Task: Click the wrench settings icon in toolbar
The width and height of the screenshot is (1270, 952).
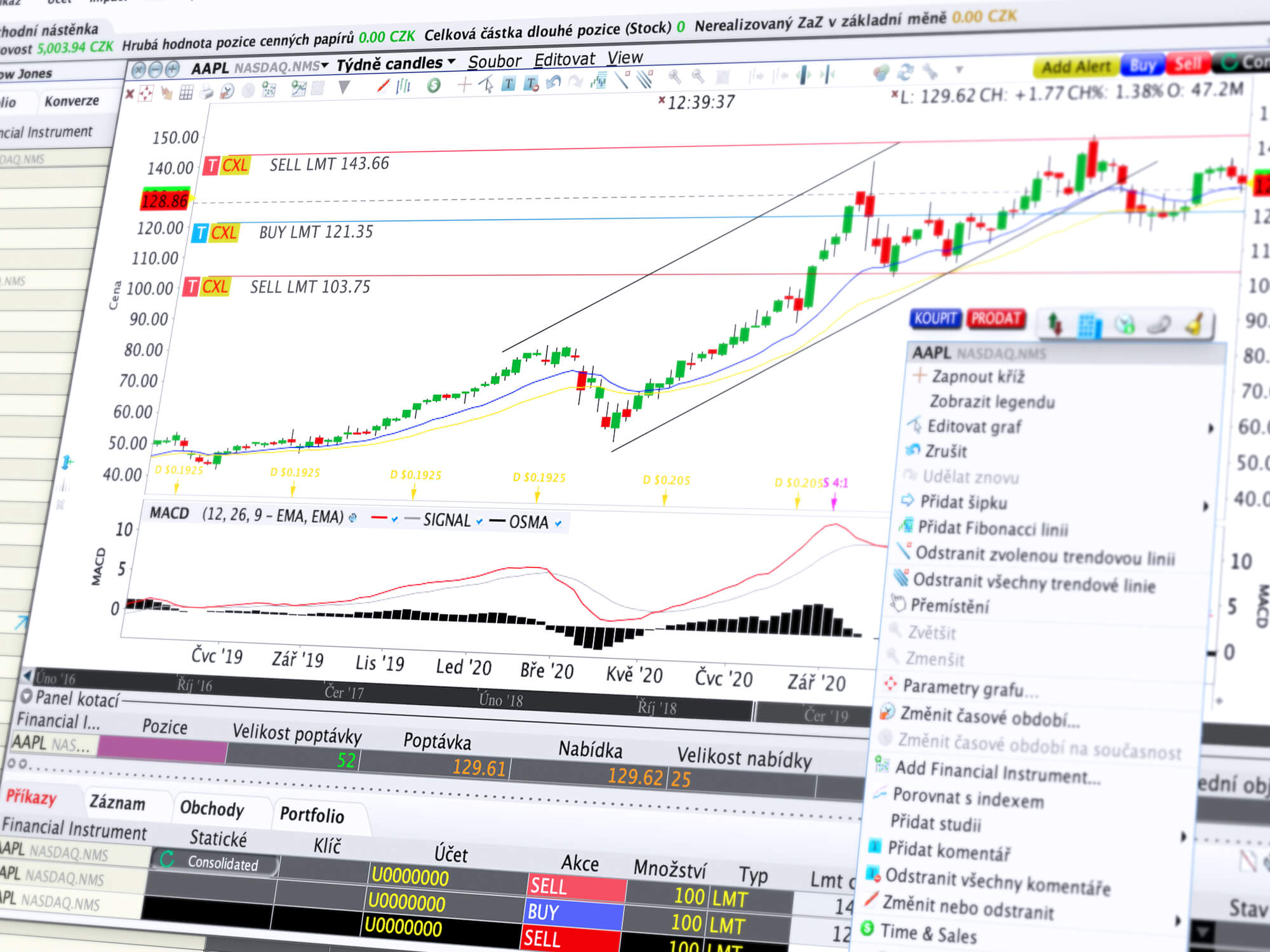Action: point(930,71)
